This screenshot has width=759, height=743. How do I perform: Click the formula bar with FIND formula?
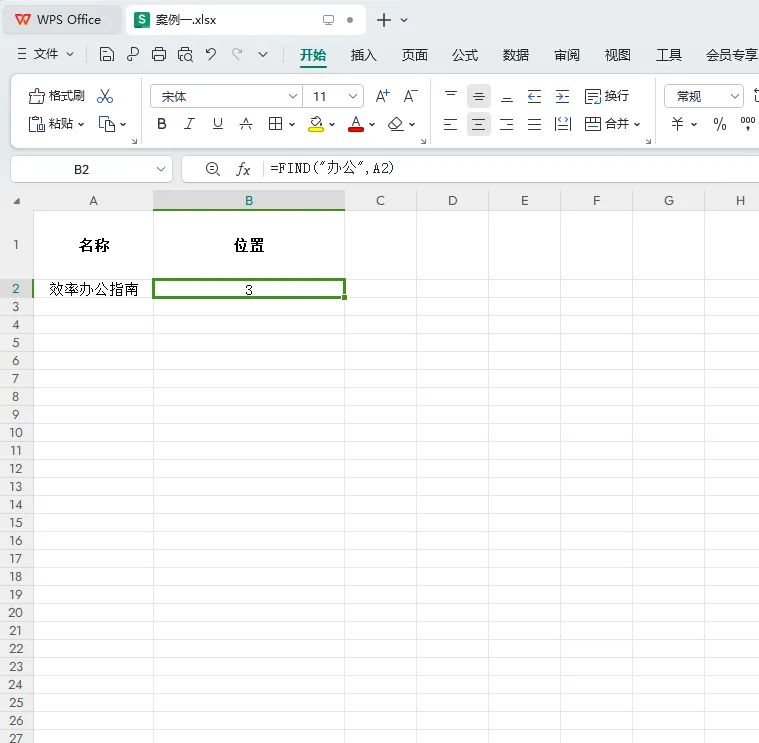(511, 168)
